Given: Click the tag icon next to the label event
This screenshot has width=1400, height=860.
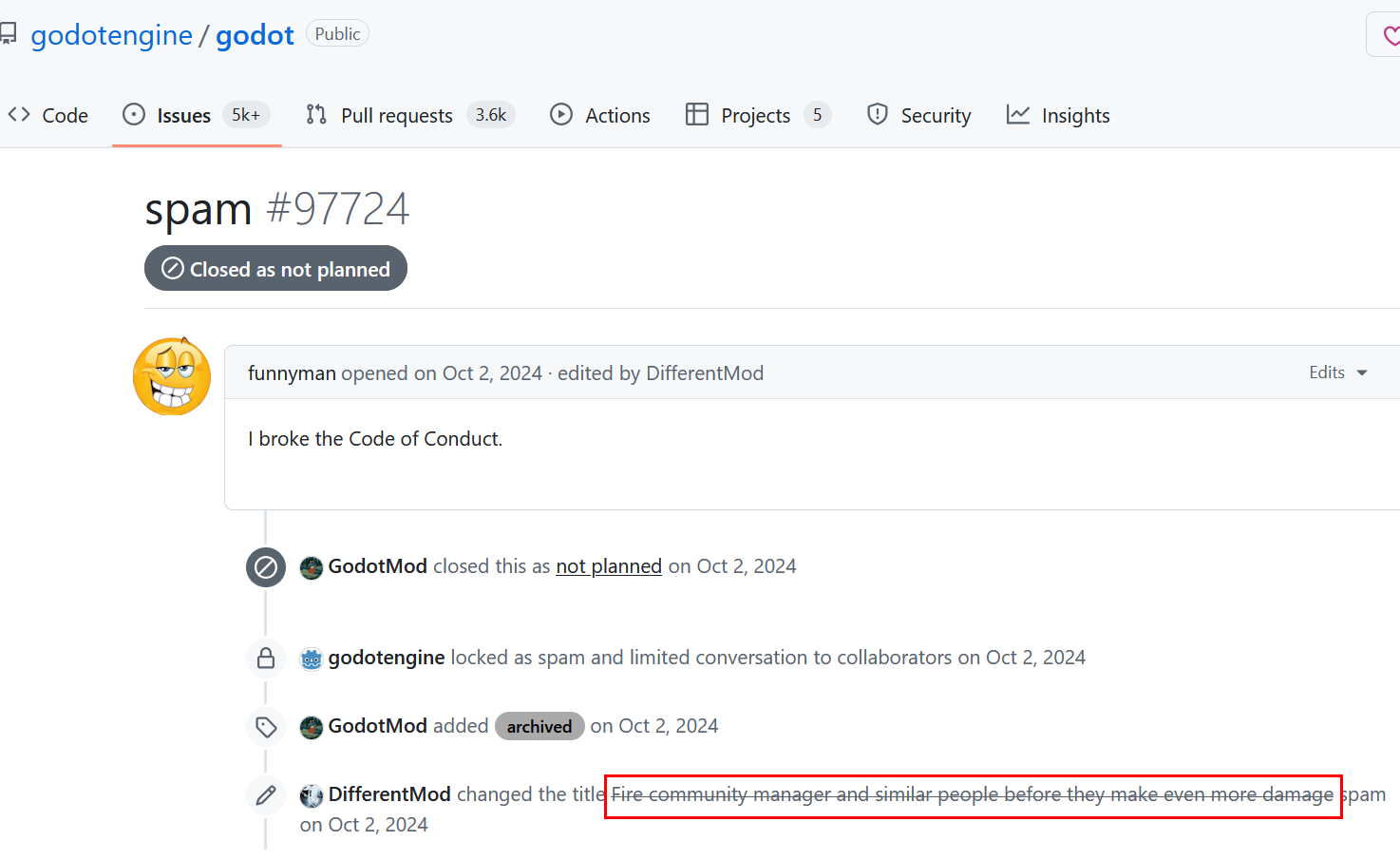Looking at the screenshot, I should [x=265, y=726].
